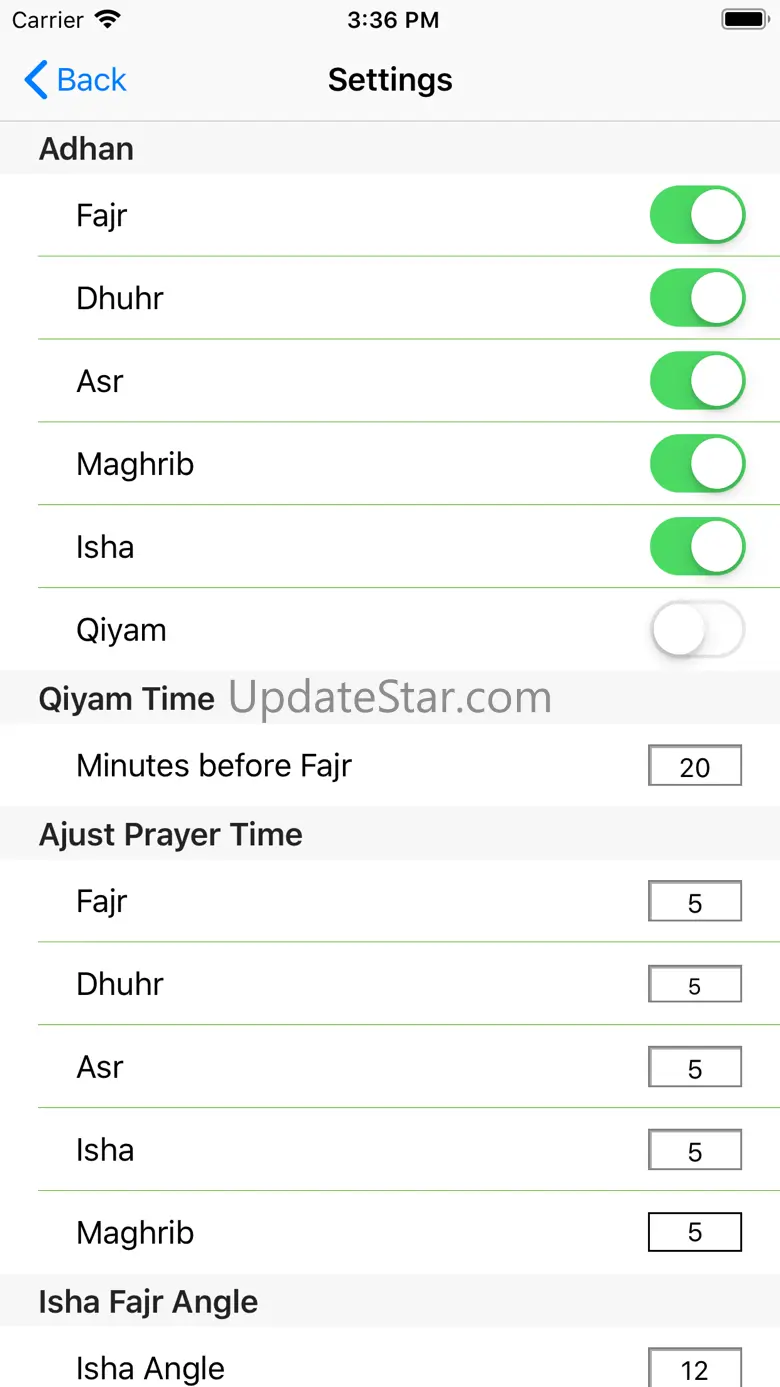Image resolution: width=780 pixels, height=1387 pixels.
Task: Tap the Asr adjustment value field
Action: coord(695,1068)
